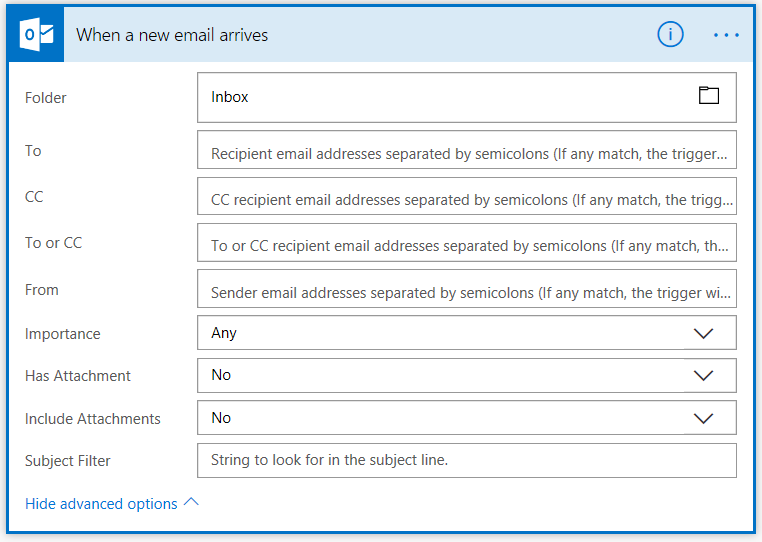
Task: Open the folder picker icon
Action: click(x=709, y=96)
